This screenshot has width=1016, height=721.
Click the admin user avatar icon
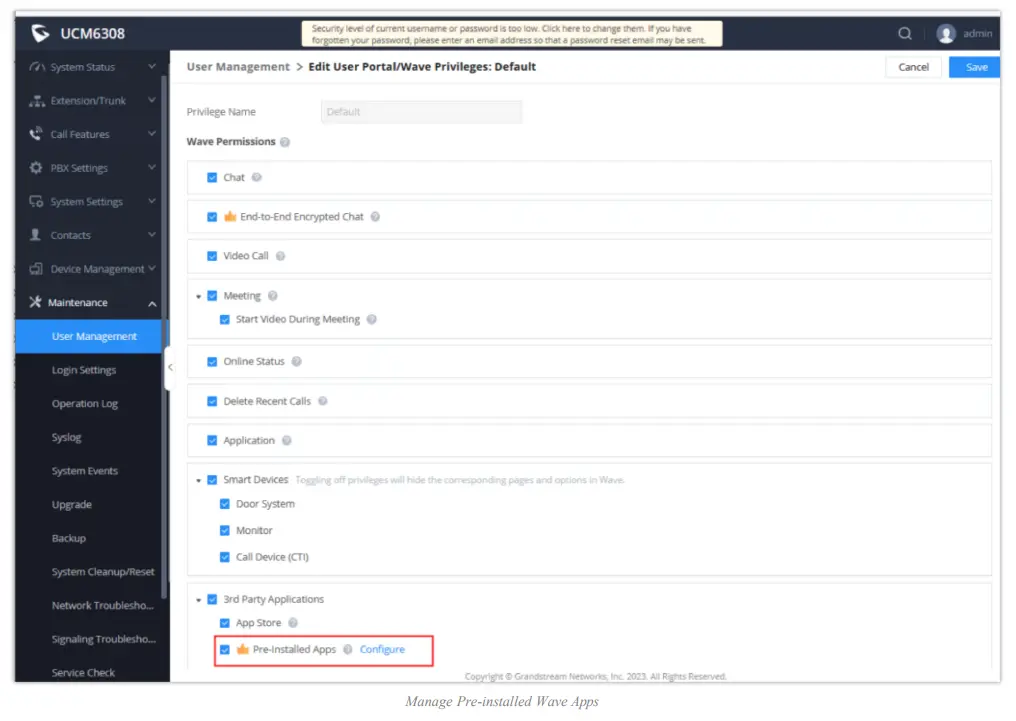pos(946,34)
